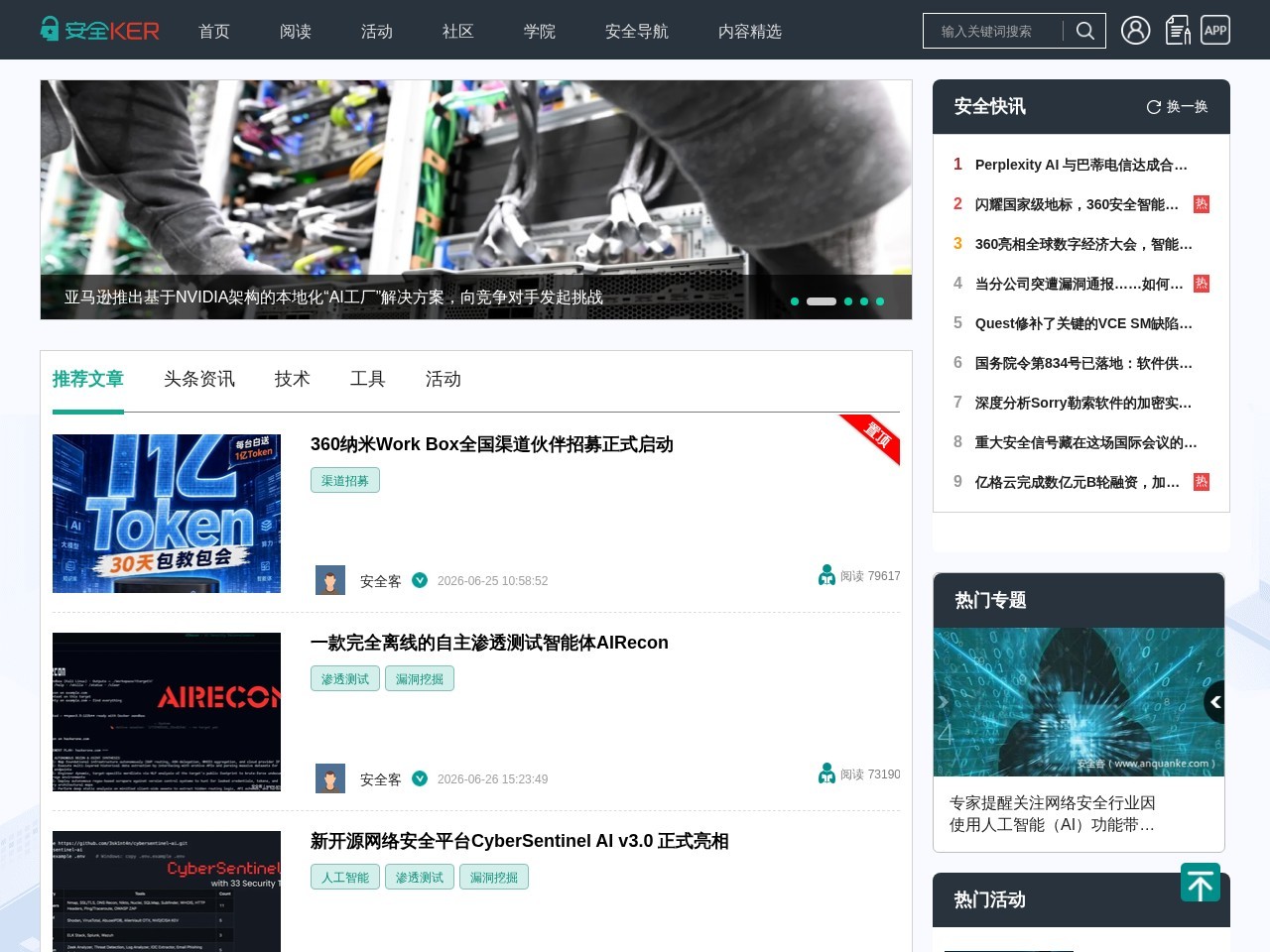
Task: Click the verified badge on AIRecon article
Action: click(x=420, y=778)
